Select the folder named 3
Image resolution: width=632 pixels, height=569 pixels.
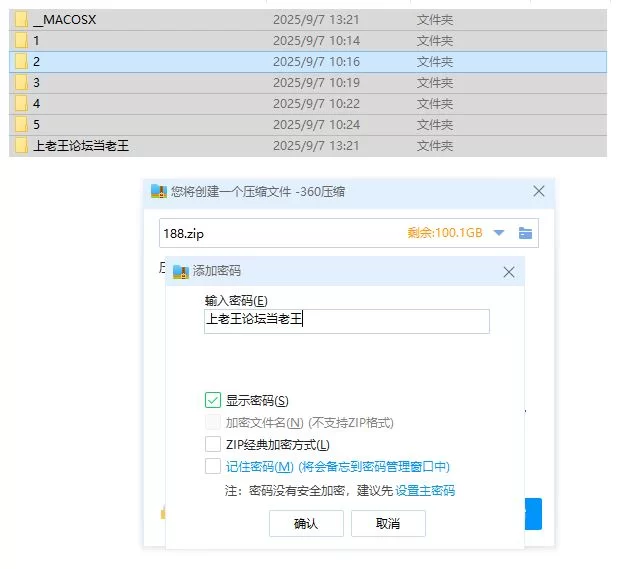point(36,83)
